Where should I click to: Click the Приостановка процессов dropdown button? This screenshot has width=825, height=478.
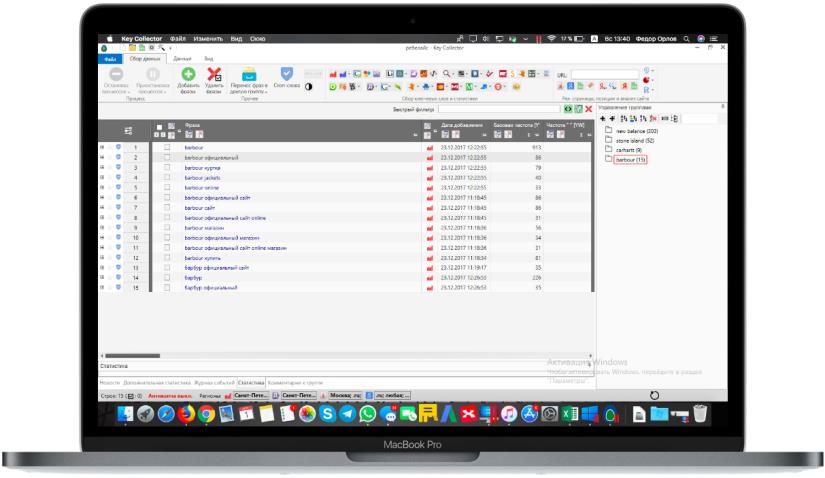153,80
